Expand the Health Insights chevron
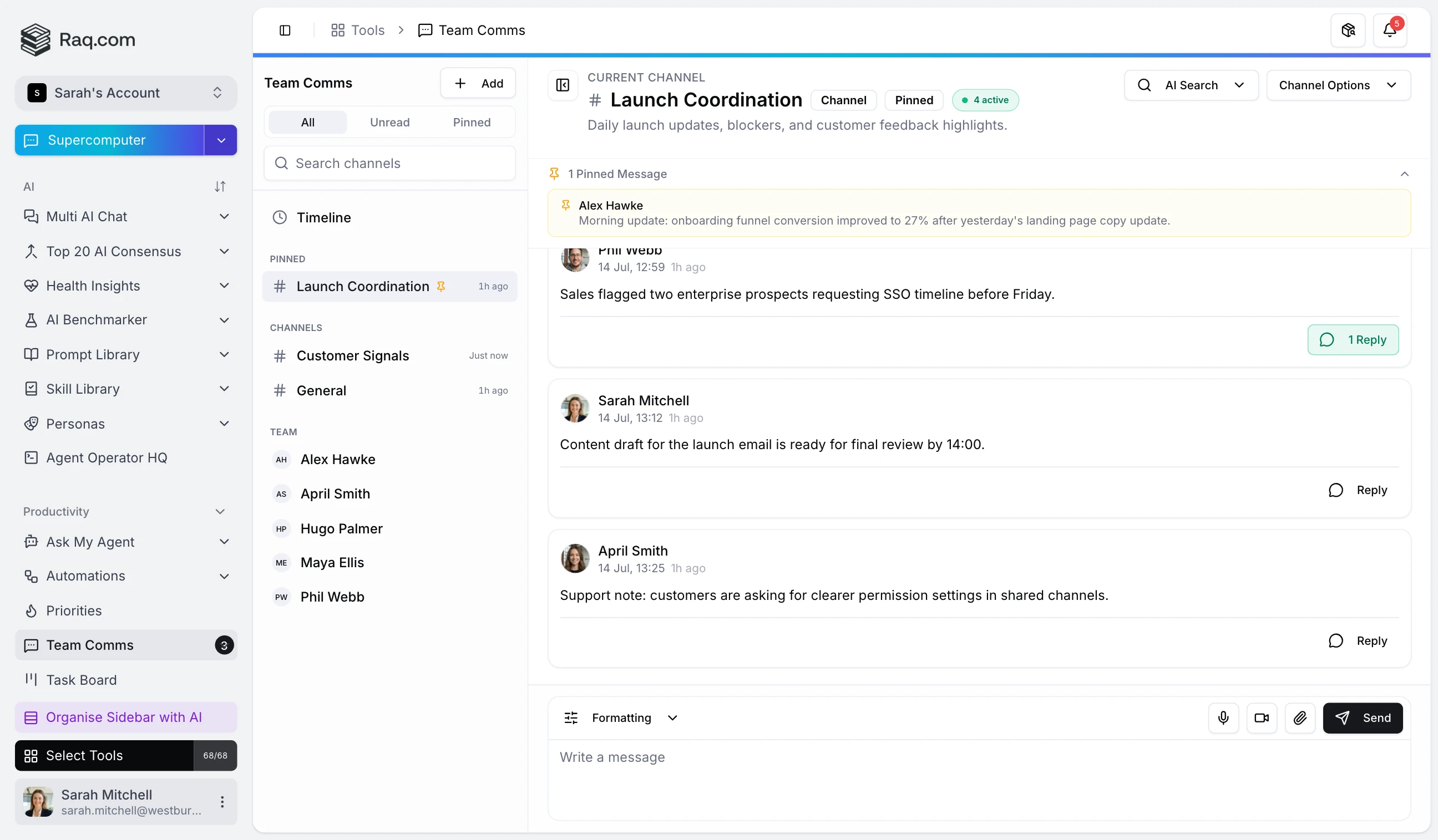The height and width of the screenshot is (840, 1438). (x=224, y=285)
